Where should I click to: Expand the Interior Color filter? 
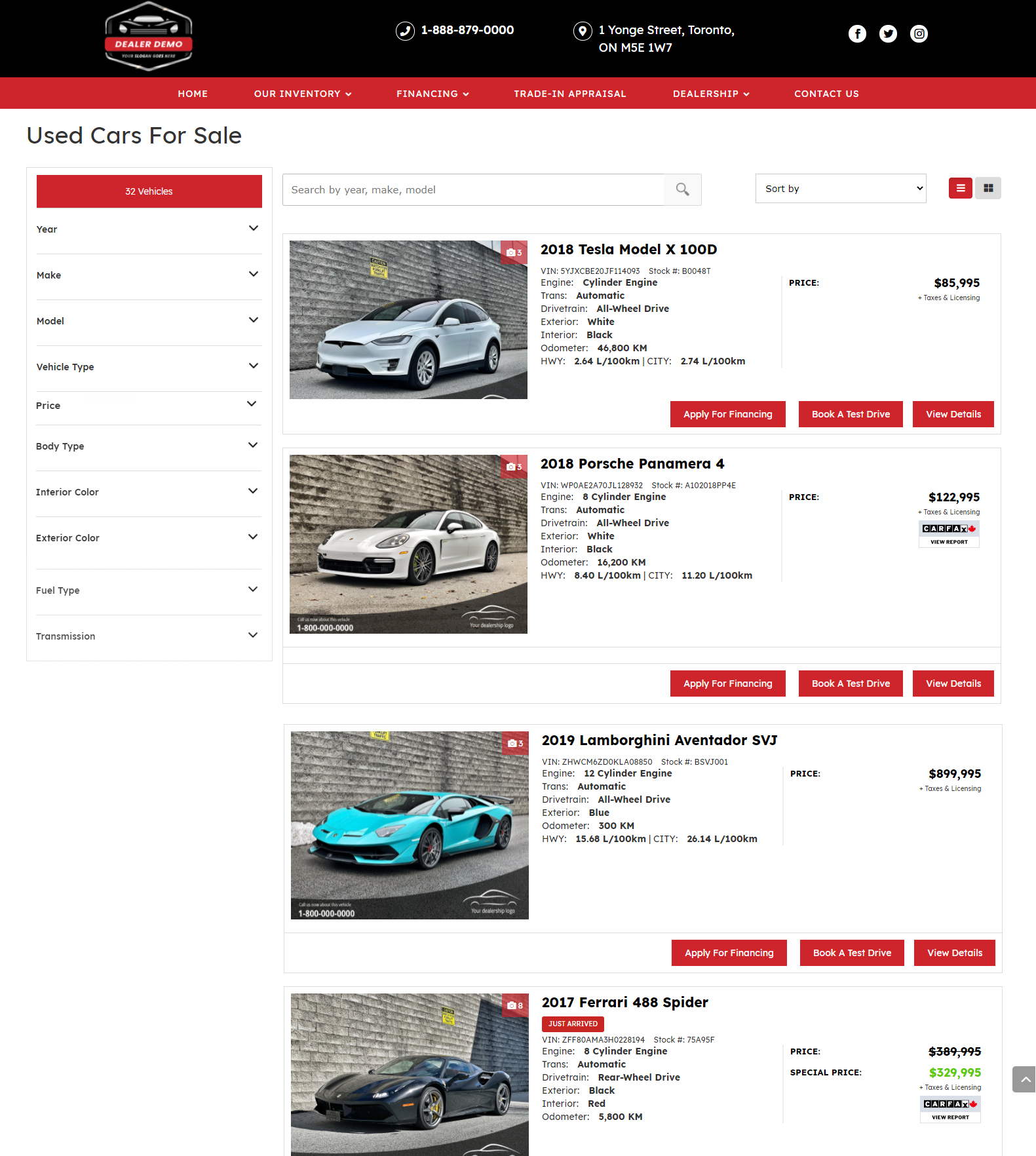tap(149, 492)
